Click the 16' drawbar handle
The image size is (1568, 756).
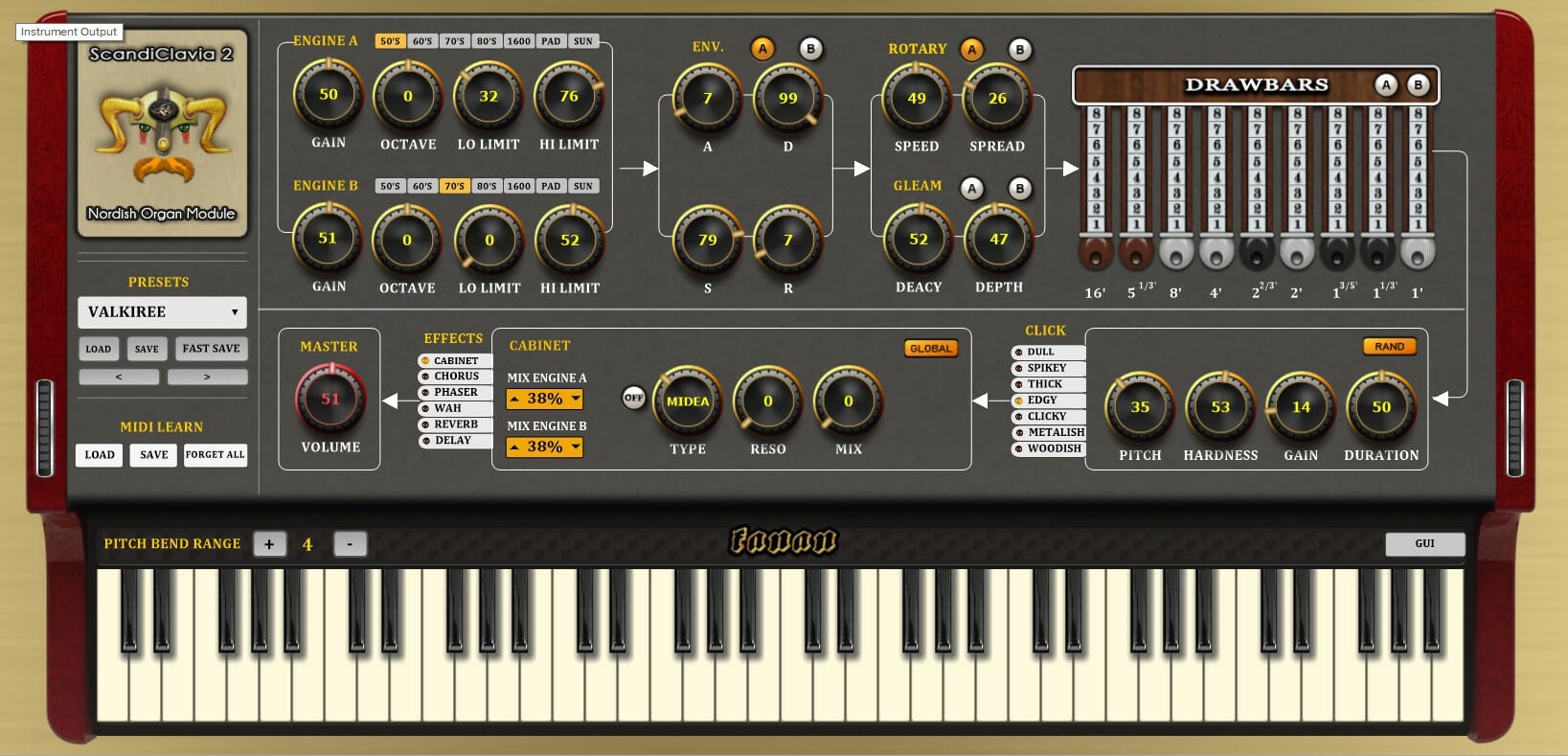coord(1096,253)
